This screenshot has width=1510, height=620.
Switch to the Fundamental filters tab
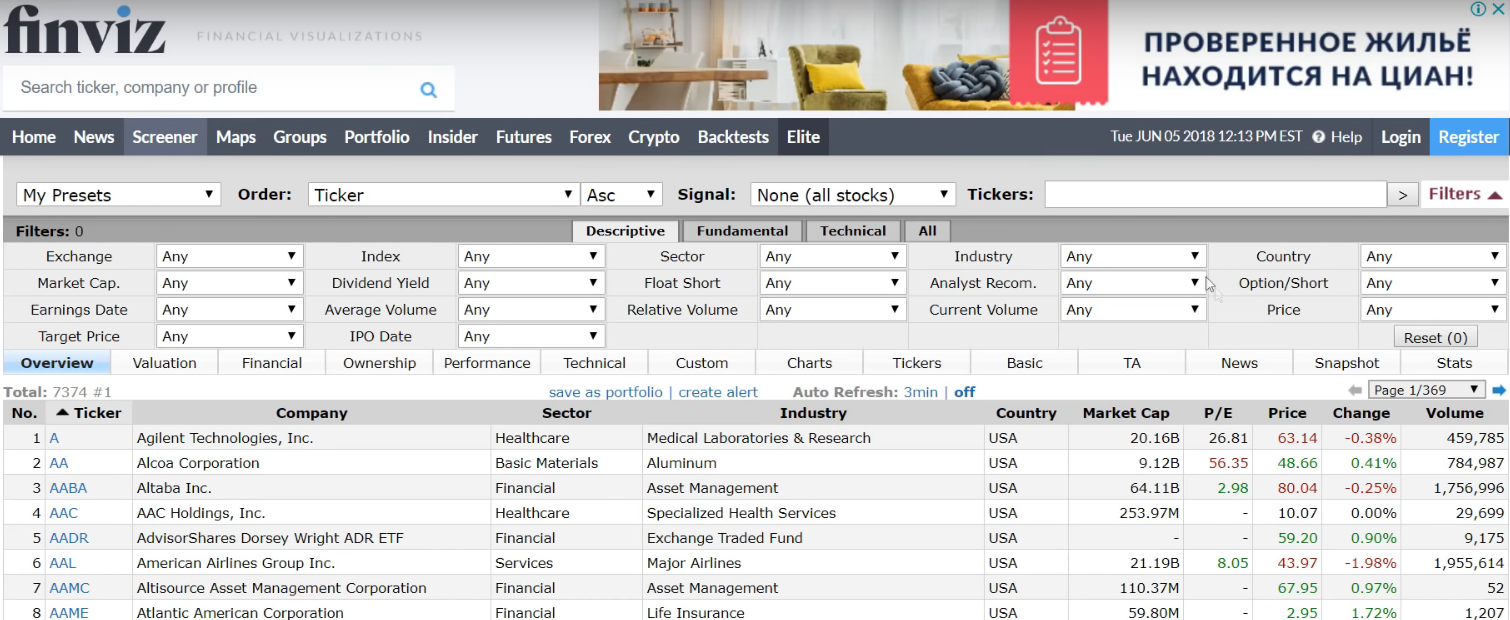pos(742,231)
